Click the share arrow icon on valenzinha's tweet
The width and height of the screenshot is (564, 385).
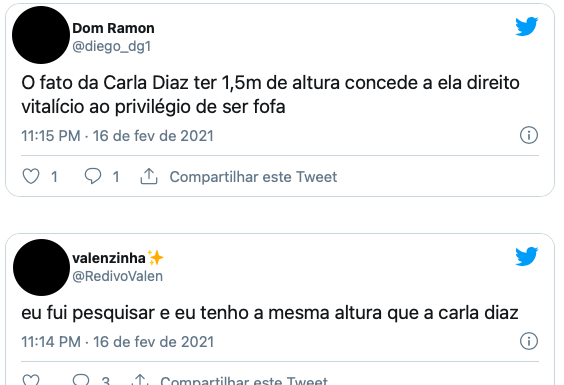[140, 380]
